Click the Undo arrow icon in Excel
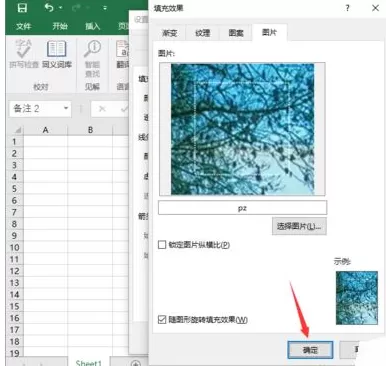The width and height of the screenshot is (386, 366). point(49,7)
